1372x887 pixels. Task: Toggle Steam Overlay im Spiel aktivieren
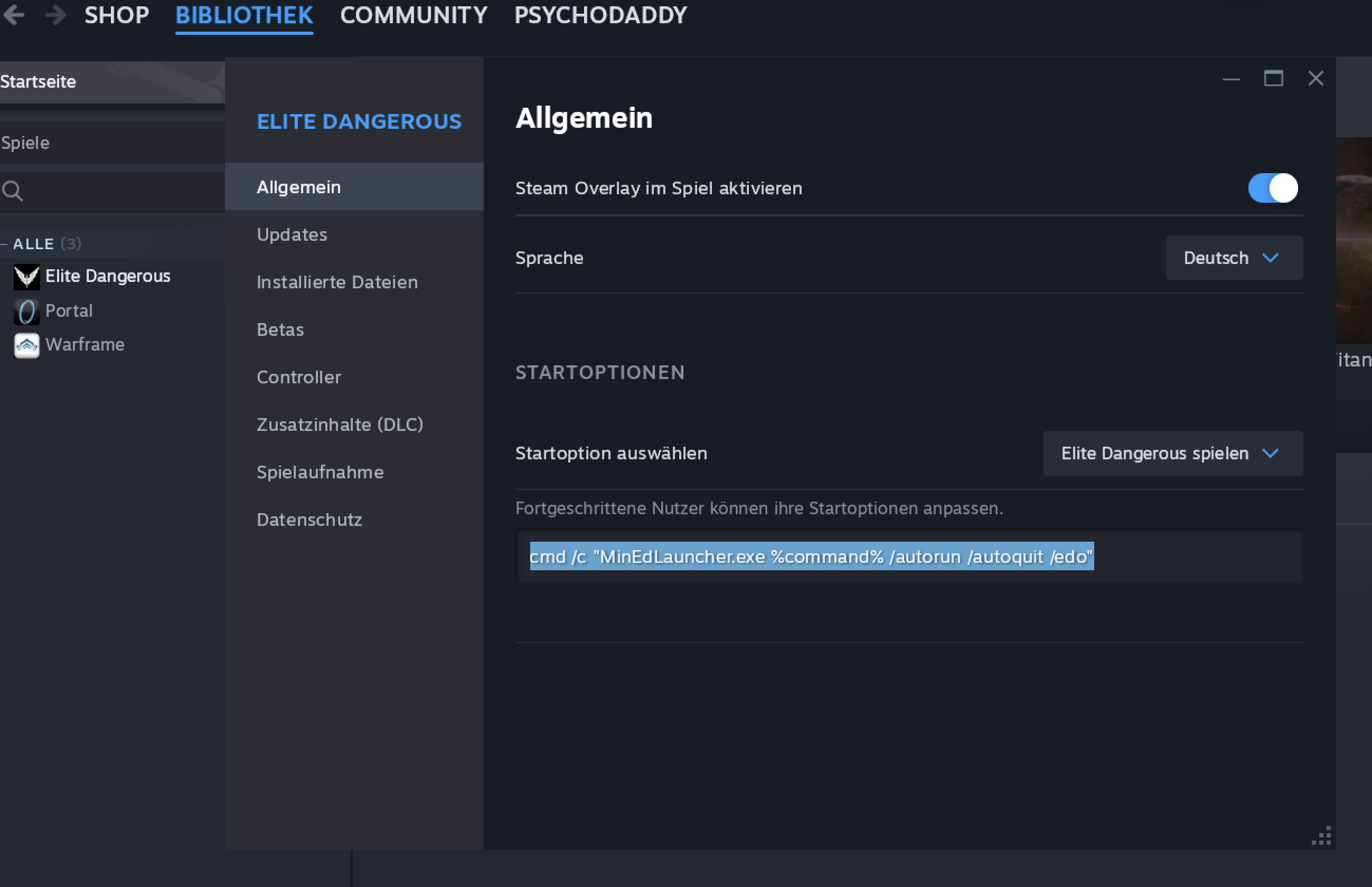pyautogui.click(x=1272, y=188)
